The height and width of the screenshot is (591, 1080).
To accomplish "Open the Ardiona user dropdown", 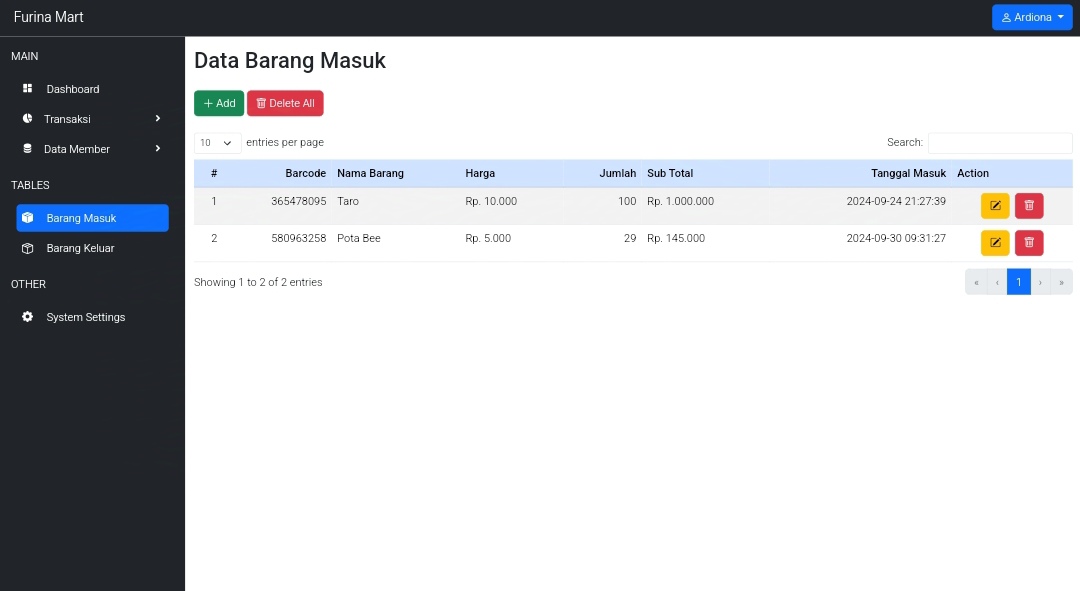I will tap(1032, 17).
